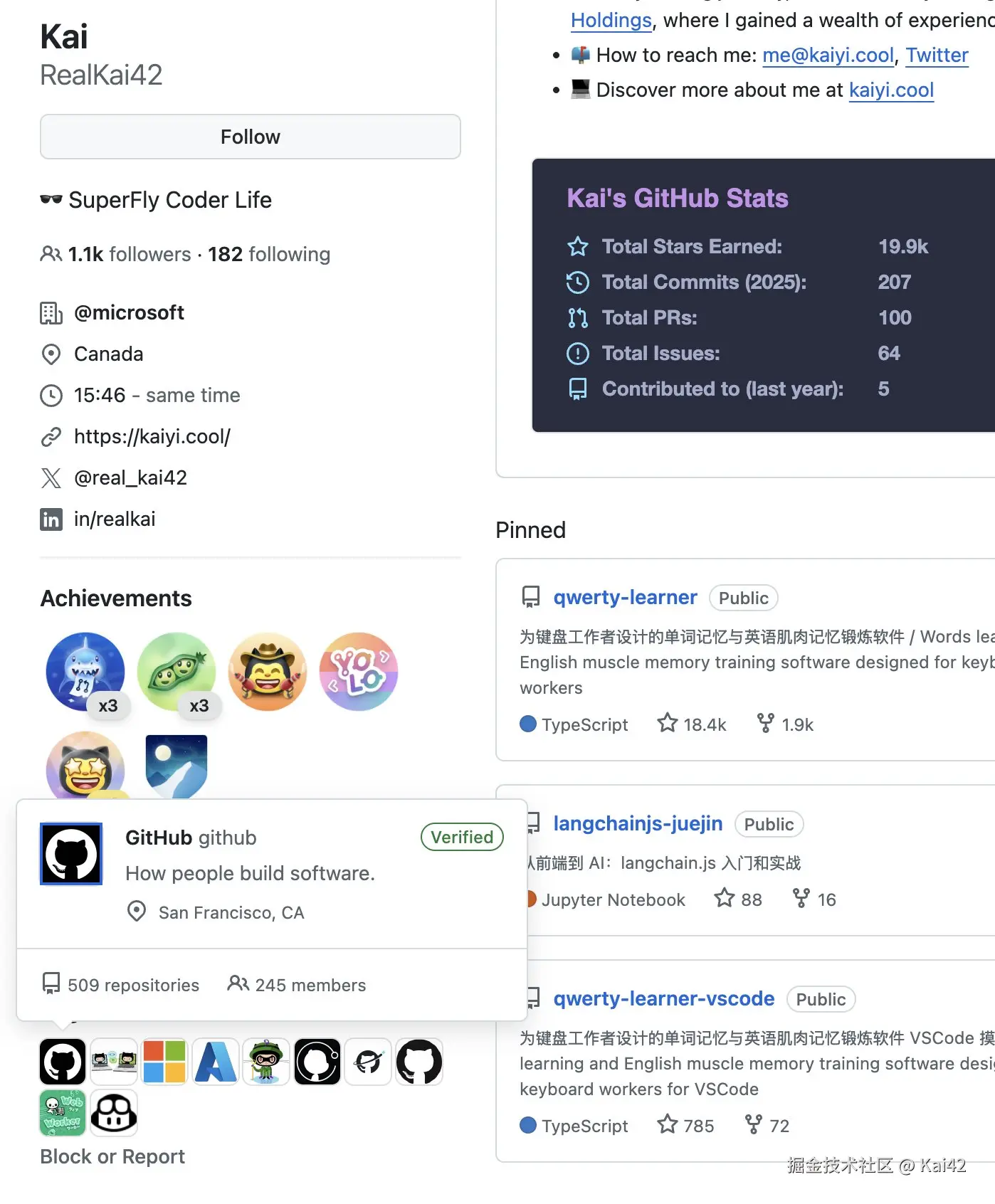
Task: Click the GitHub Copilot organization icon
Action: pos(114,1112)
